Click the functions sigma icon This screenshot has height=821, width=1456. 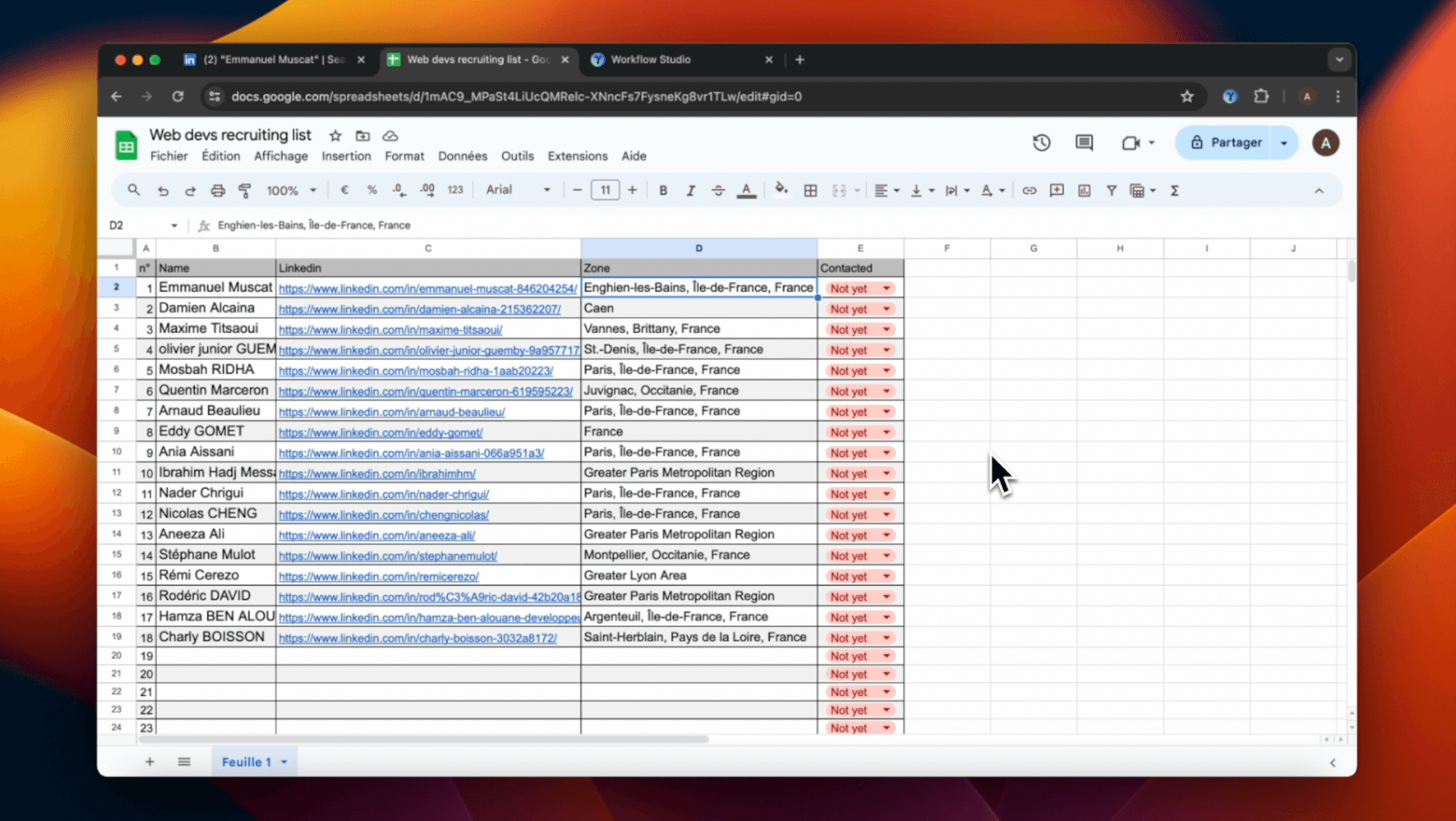pyautogui.click(x=1174, y=190)
